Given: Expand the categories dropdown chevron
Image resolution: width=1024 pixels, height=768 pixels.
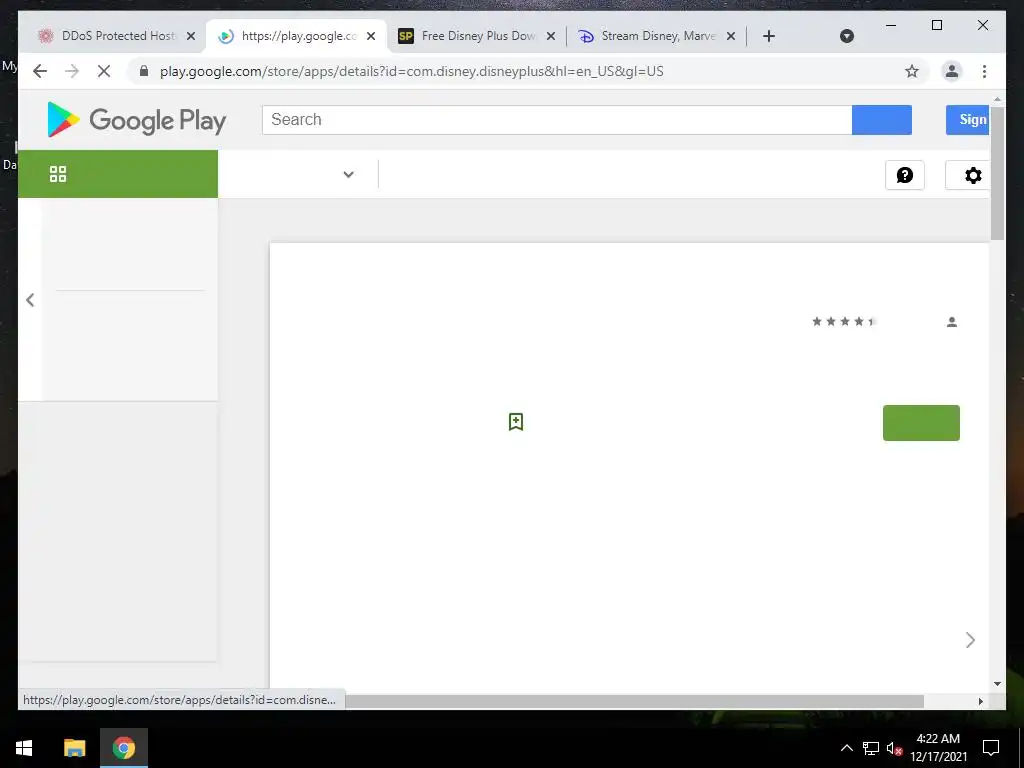Looking at the screenshot, I should tap(348, 174).
